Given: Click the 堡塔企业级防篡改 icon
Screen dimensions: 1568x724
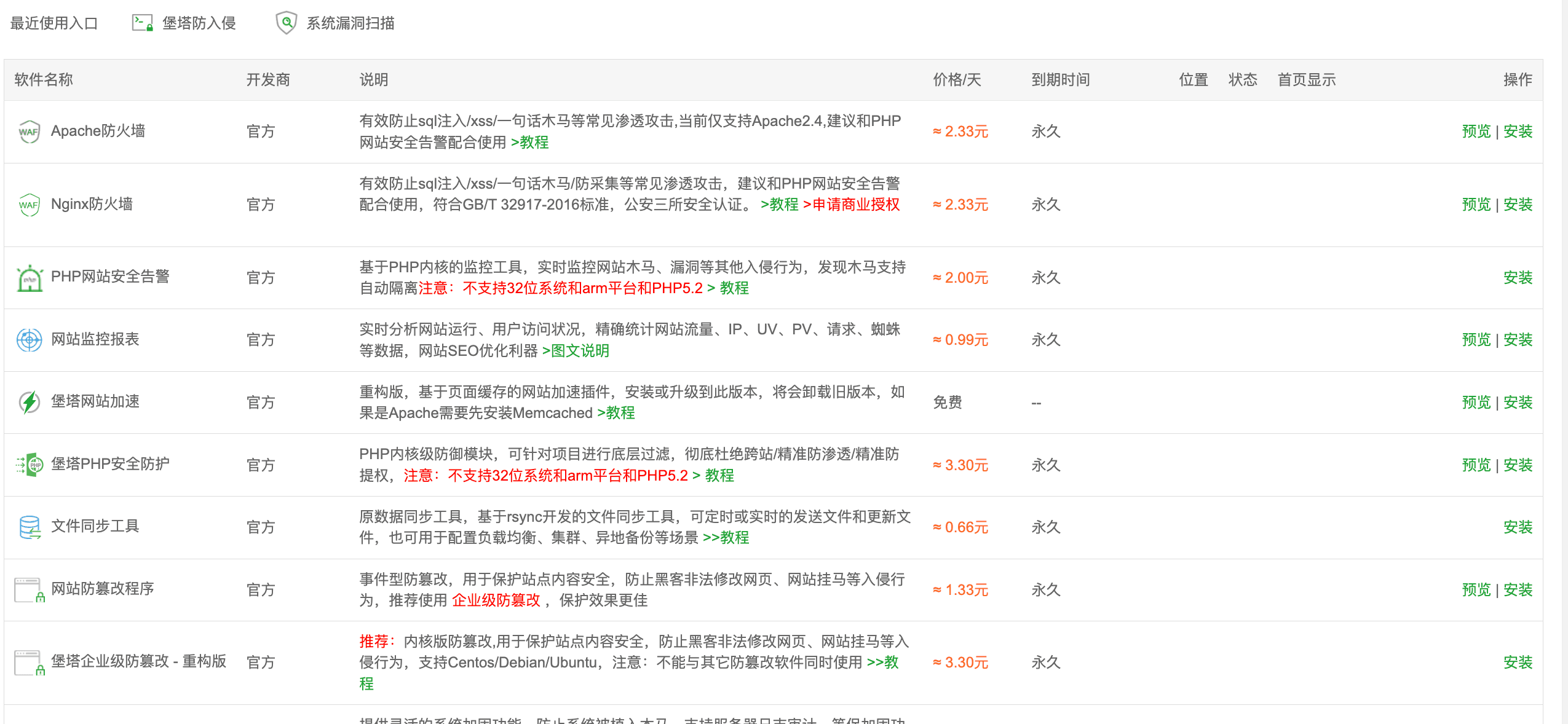Looking at the screenshot, I should point(29,663).
